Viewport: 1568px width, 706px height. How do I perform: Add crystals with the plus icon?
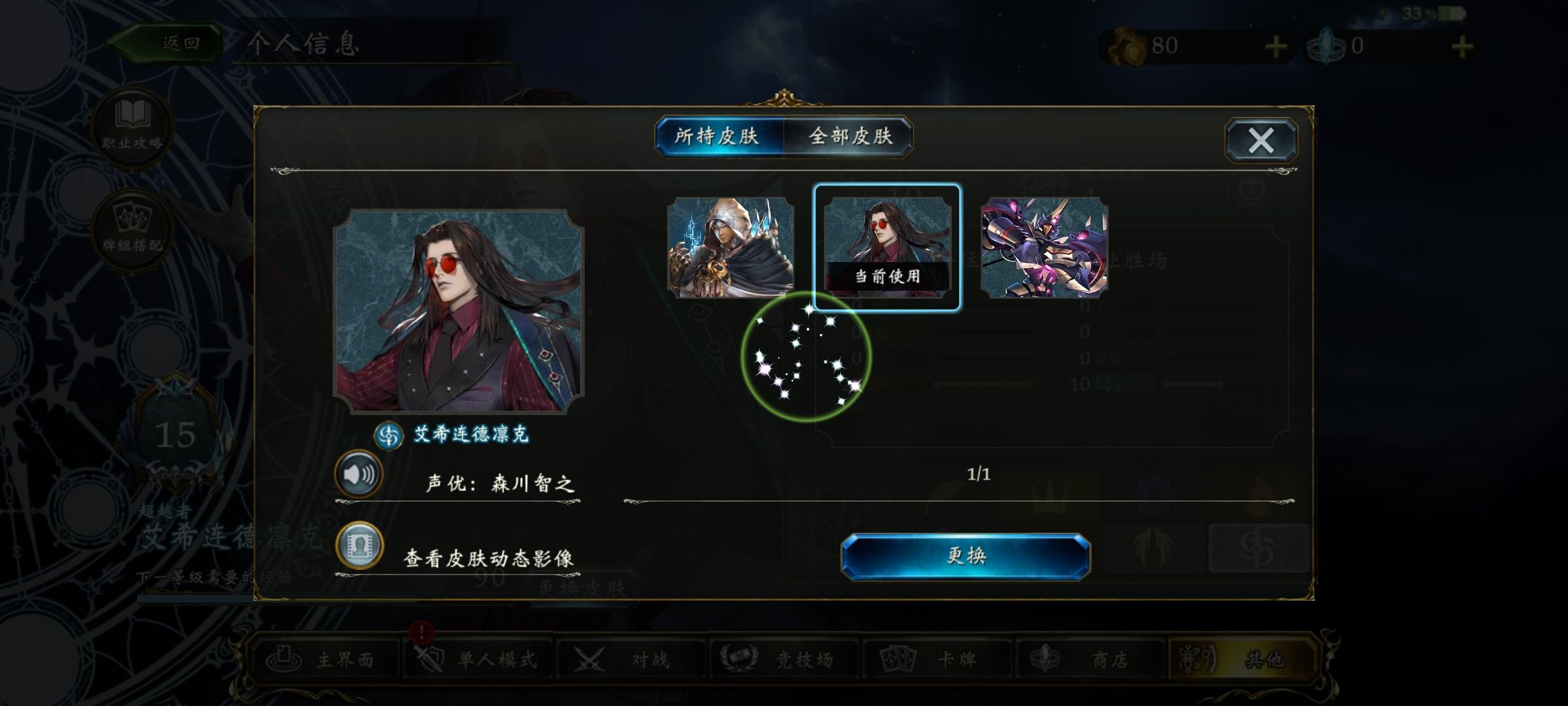(1462, 47)
